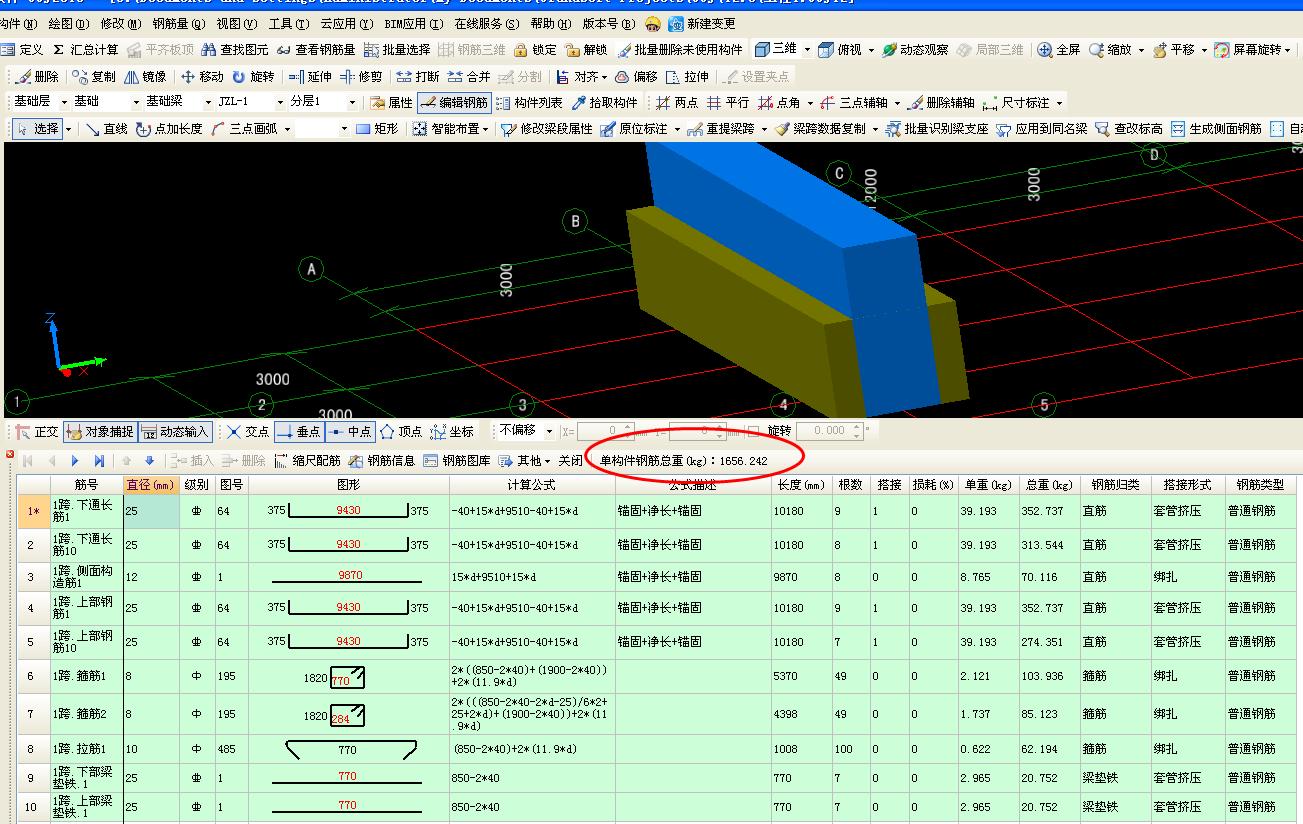Click 查看钢筋量 view rebar quantity

[316, 50]
